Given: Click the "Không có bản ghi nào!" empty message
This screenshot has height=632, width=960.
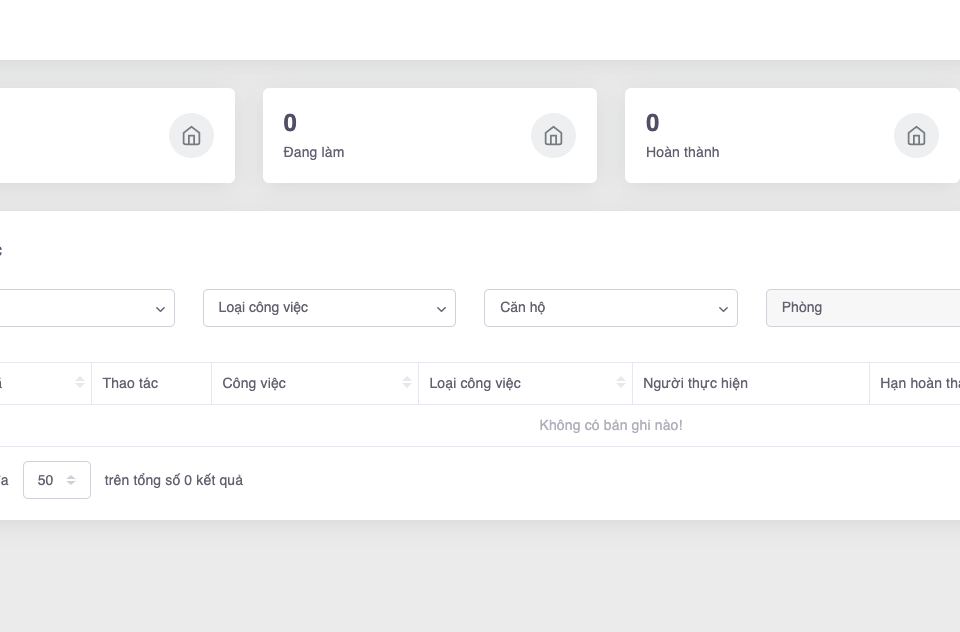Looking at the screenshot, I should click(x=610, y=425).
